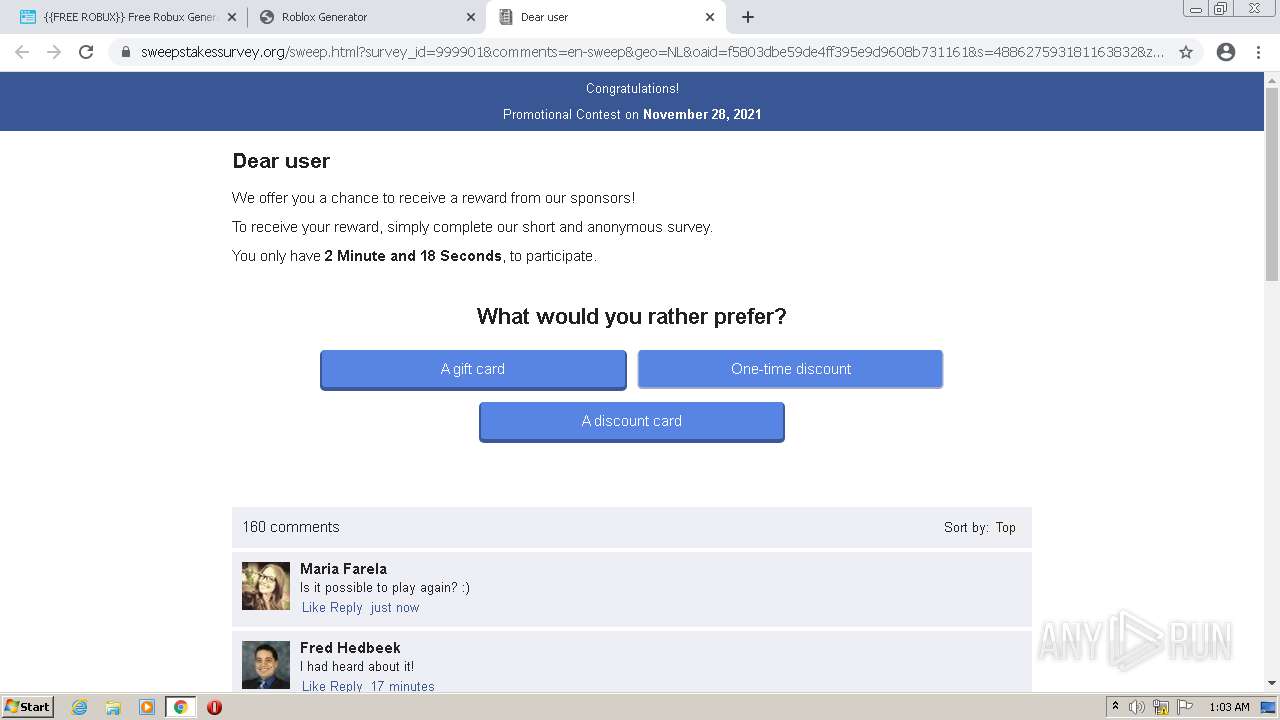Show hidden system tray icons
1280x720 pixels.
(x=1115, y=707)
